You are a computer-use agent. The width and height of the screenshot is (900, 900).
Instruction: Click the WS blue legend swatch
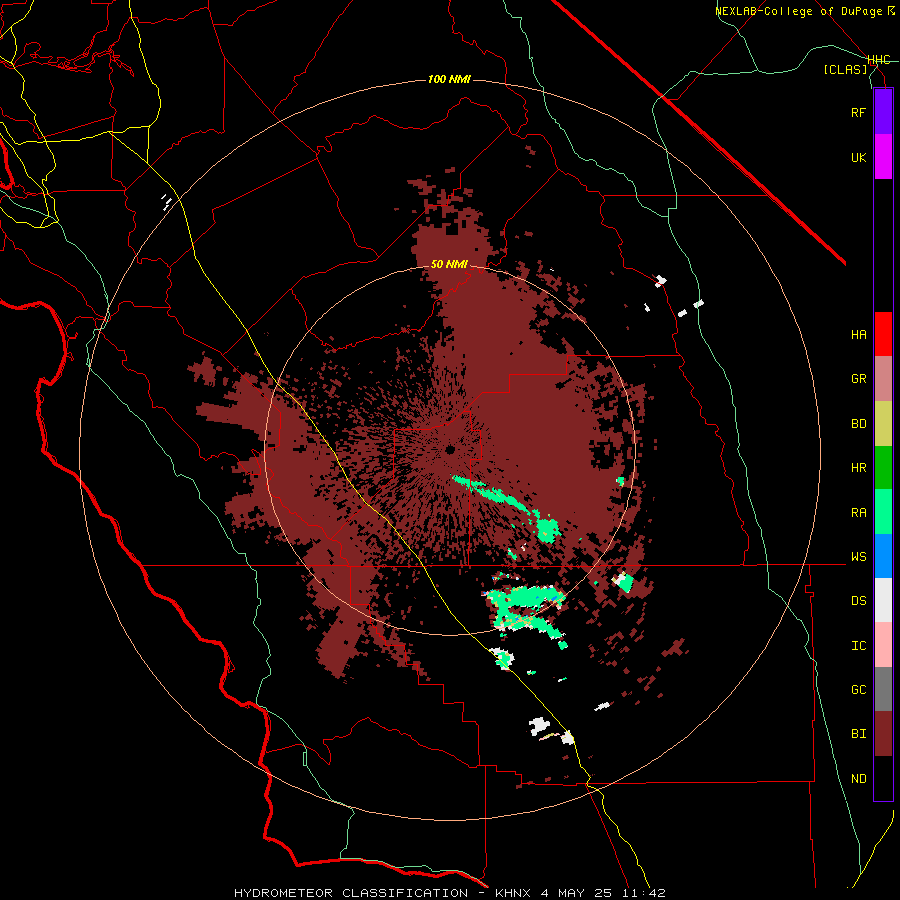pos(883,556)
